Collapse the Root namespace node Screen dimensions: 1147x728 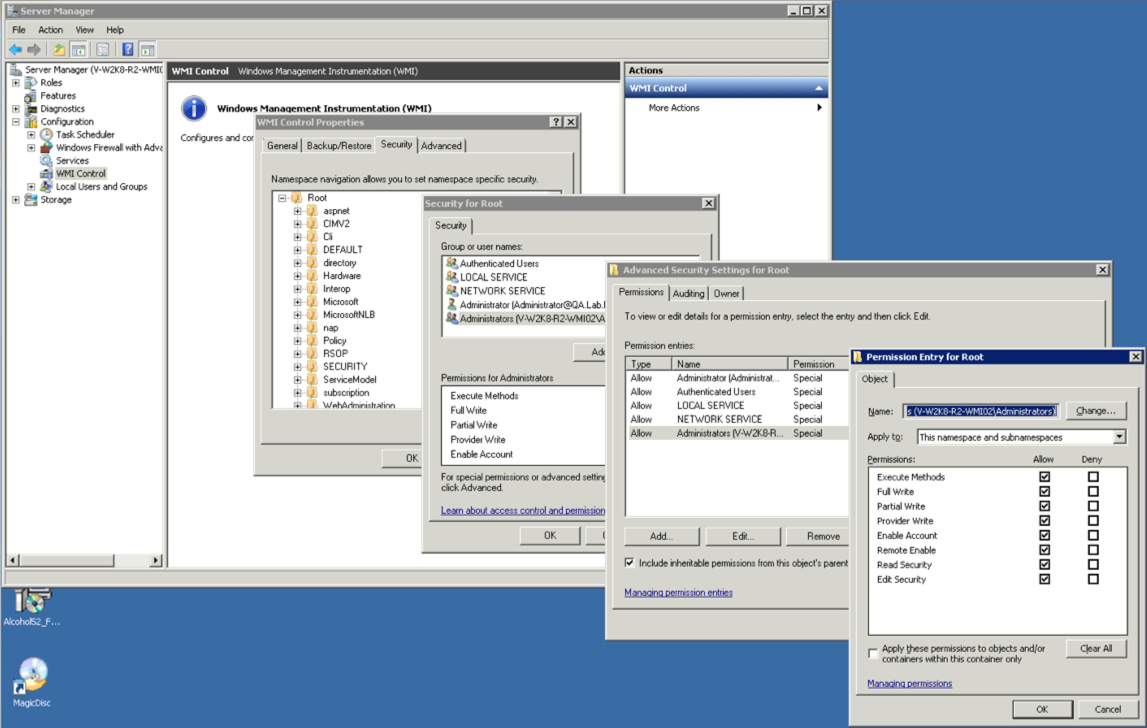click(282, 198)
